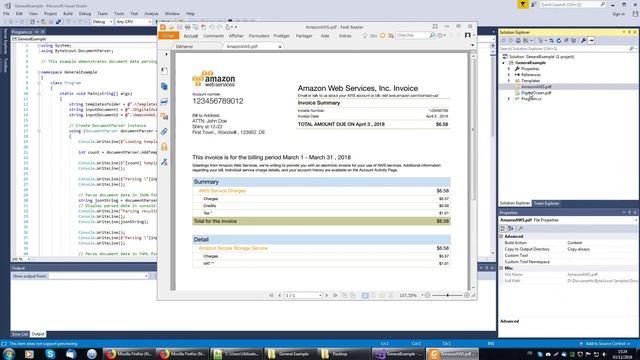Screen dimensions: 640x360
Task: Click the Redo icon in Foxit quick toolbar
Action: (x=220, y=27)
